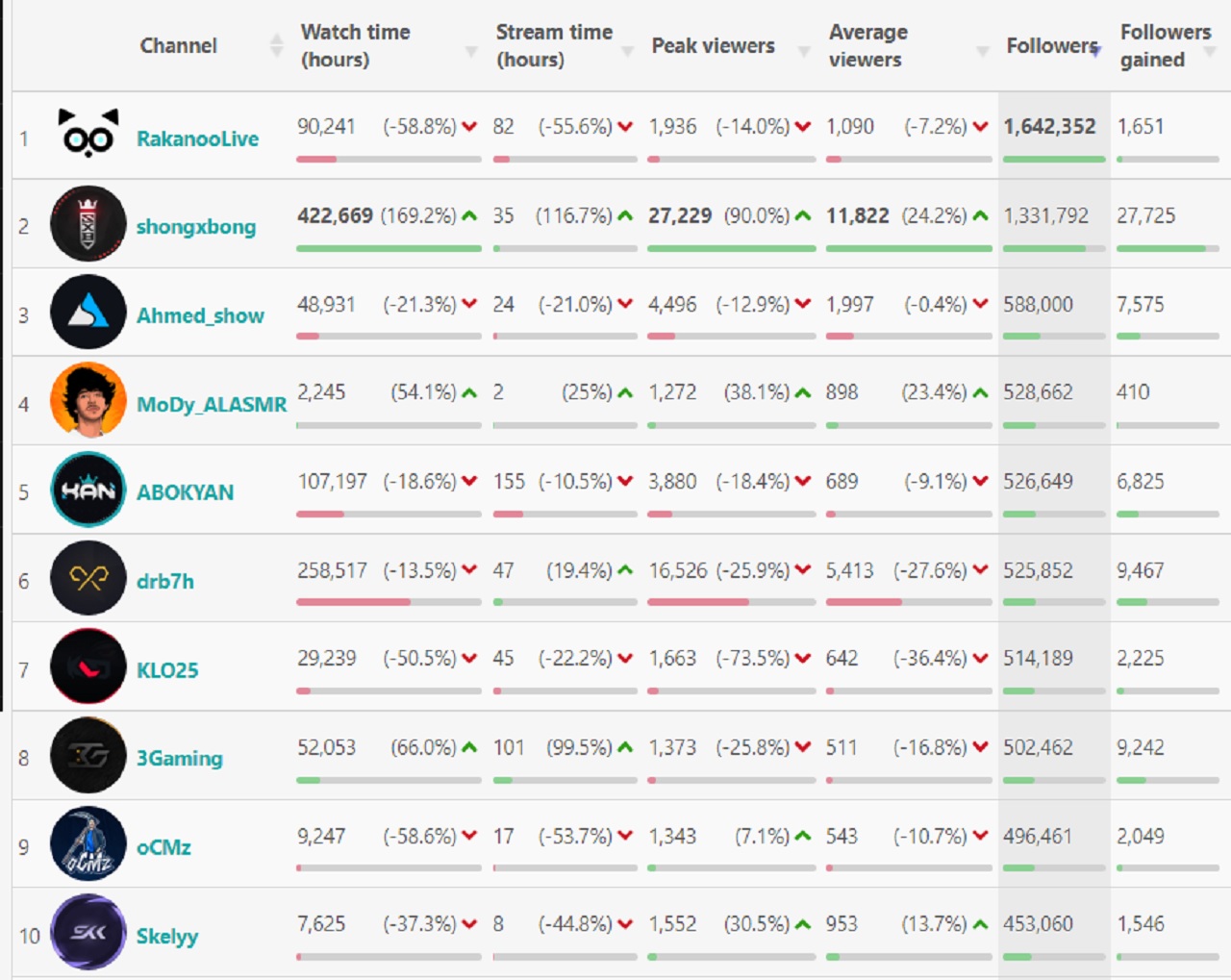Viewport: 1231px width, 980px height.
Task: Click RakanooLive watch time down arrow
Action: point(469,127)
